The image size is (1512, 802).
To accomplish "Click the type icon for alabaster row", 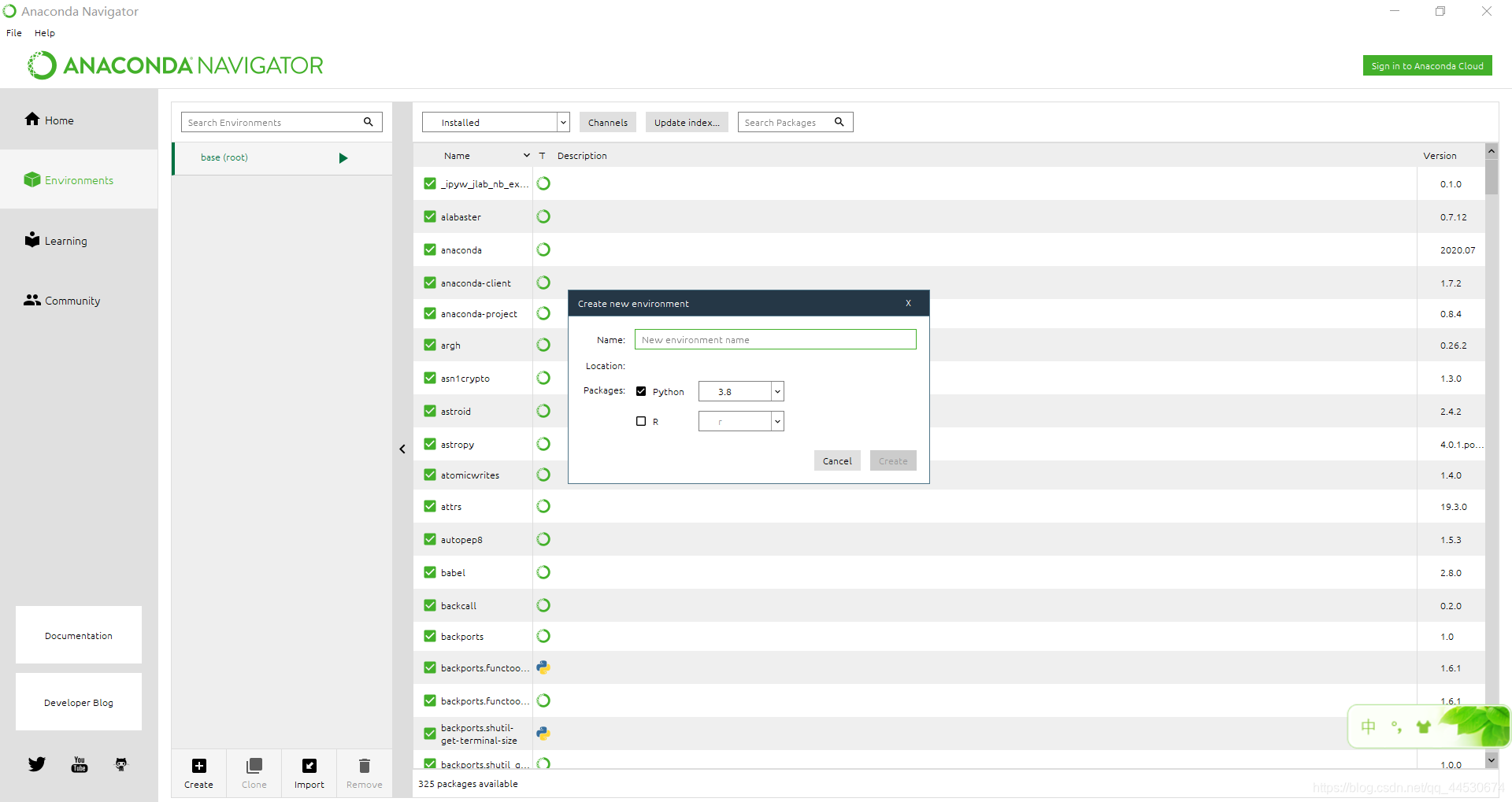I will tap(543, 216).
